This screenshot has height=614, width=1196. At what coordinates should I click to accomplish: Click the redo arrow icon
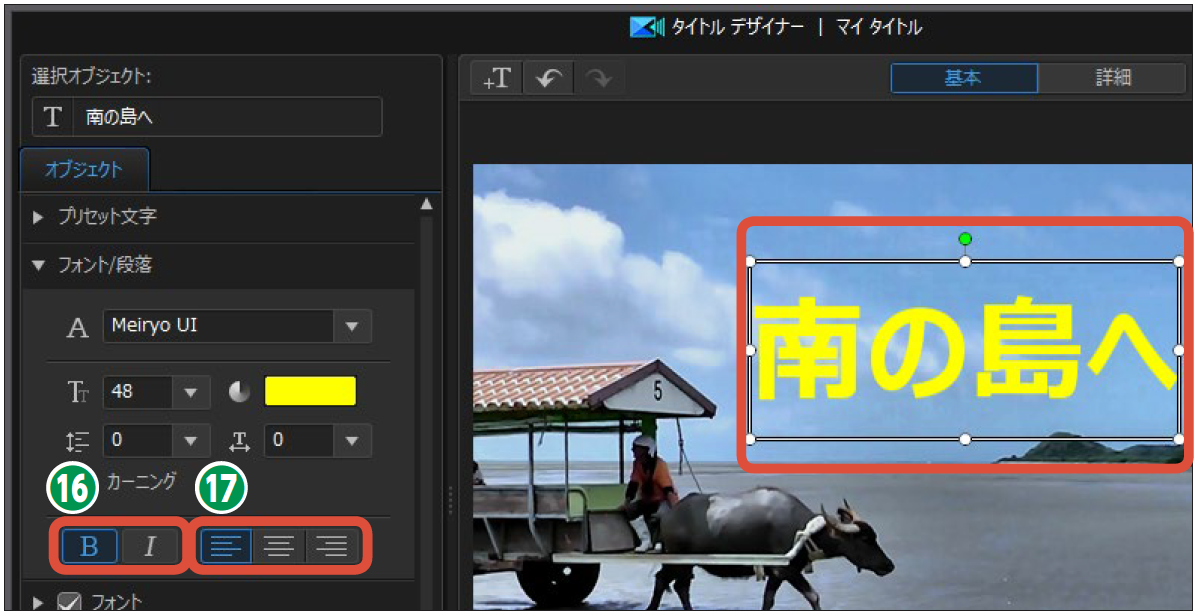coord(599,79)
